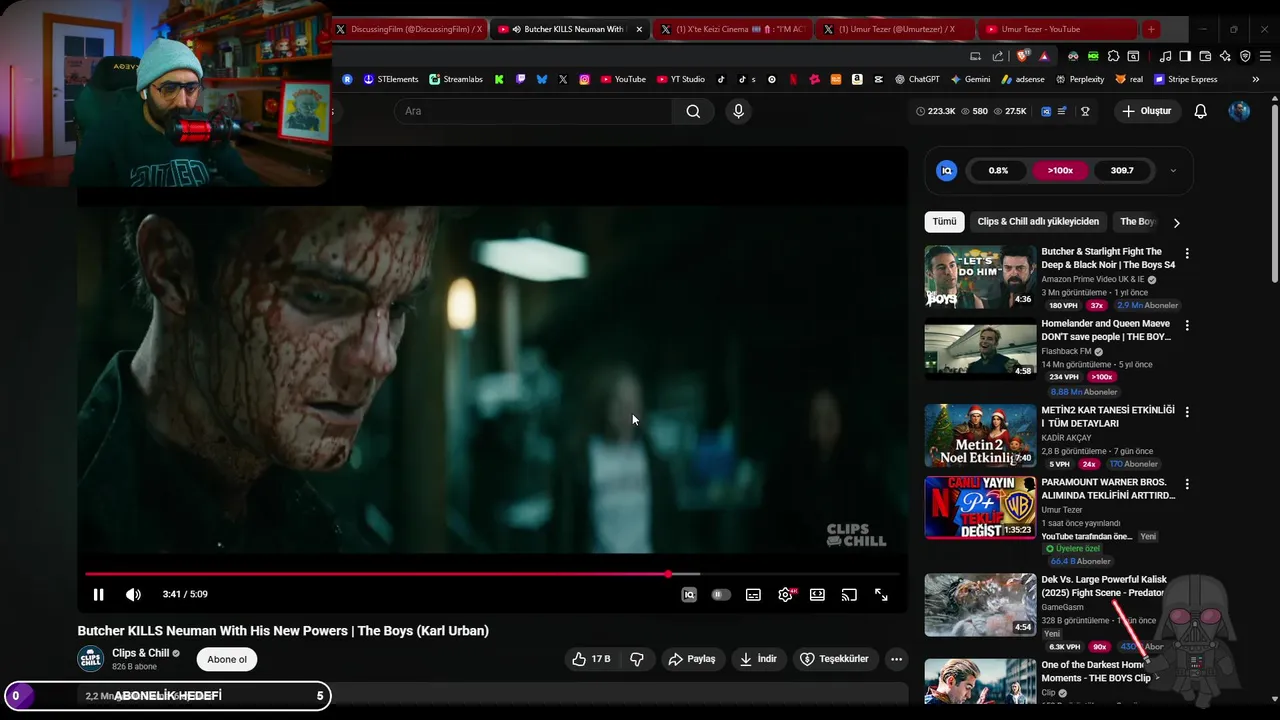Viewport: 1280px width, 720px height.
Task: Open the Amazon bookmark icon
Action: [x=857, y=79]
